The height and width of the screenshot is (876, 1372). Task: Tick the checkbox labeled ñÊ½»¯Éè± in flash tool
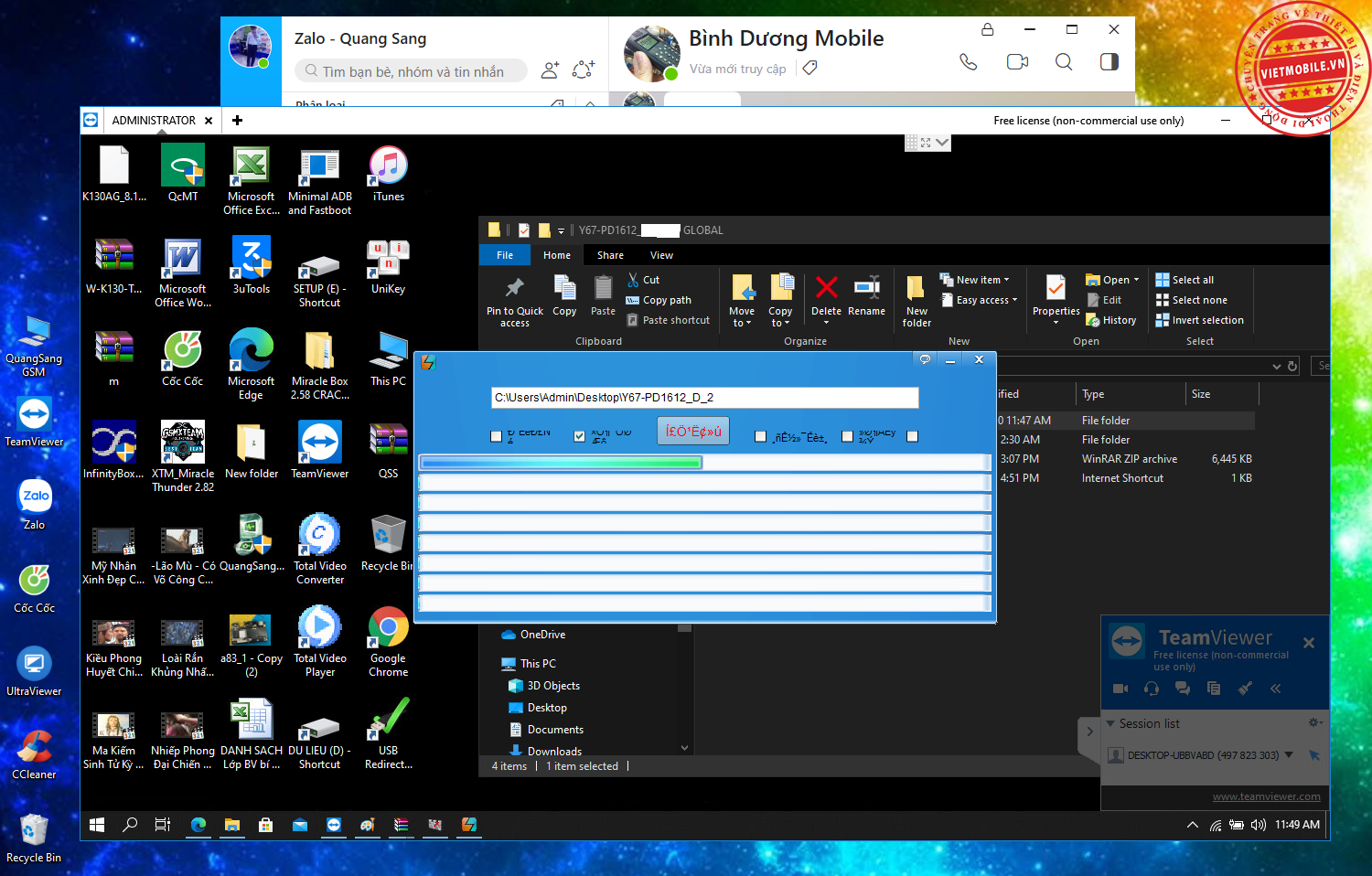pos(760,436)
